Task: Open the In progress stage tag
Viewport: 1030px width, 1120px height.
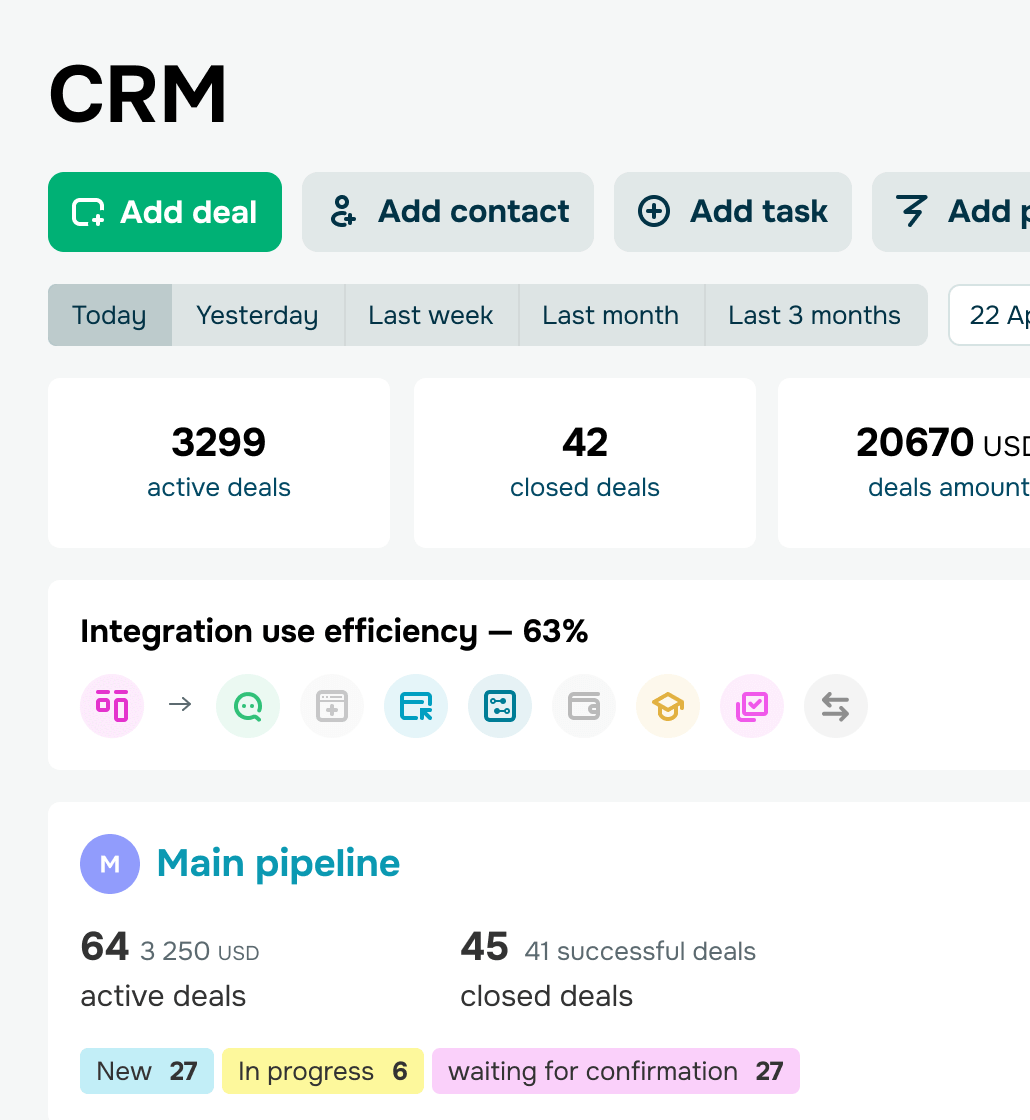Action: [323, 1071]
